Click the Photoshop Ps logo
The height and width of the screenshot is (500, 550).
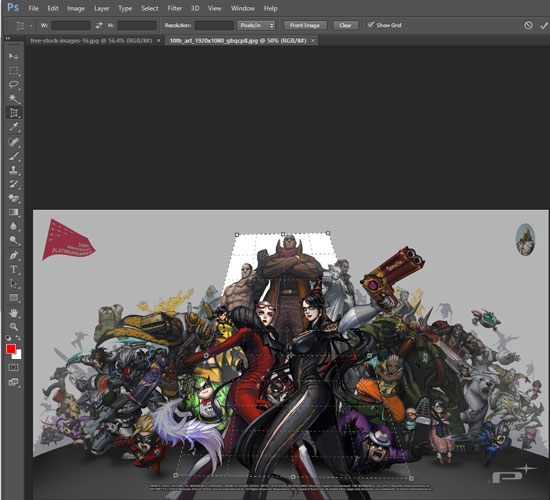13,7
